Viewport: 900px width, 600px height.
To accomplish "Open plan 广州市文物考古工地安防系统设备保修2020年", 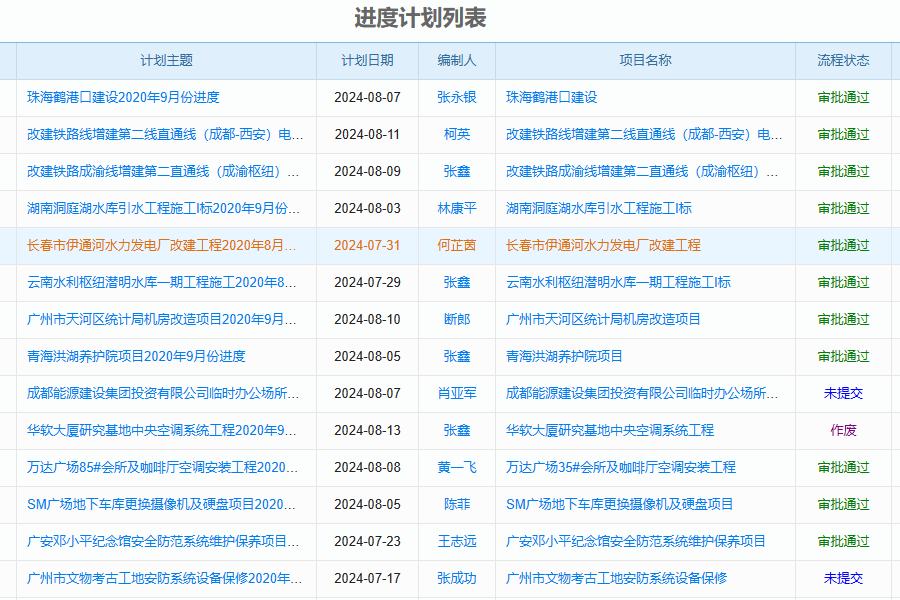I will [165, 579].
